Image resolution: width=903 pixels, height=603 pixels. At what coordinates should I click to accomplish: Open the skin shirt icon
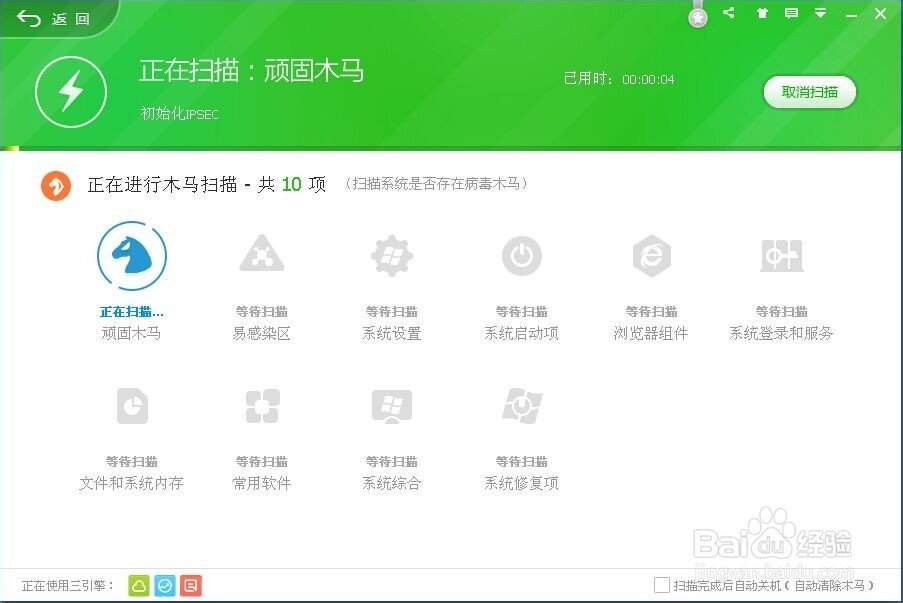point(762,13)
